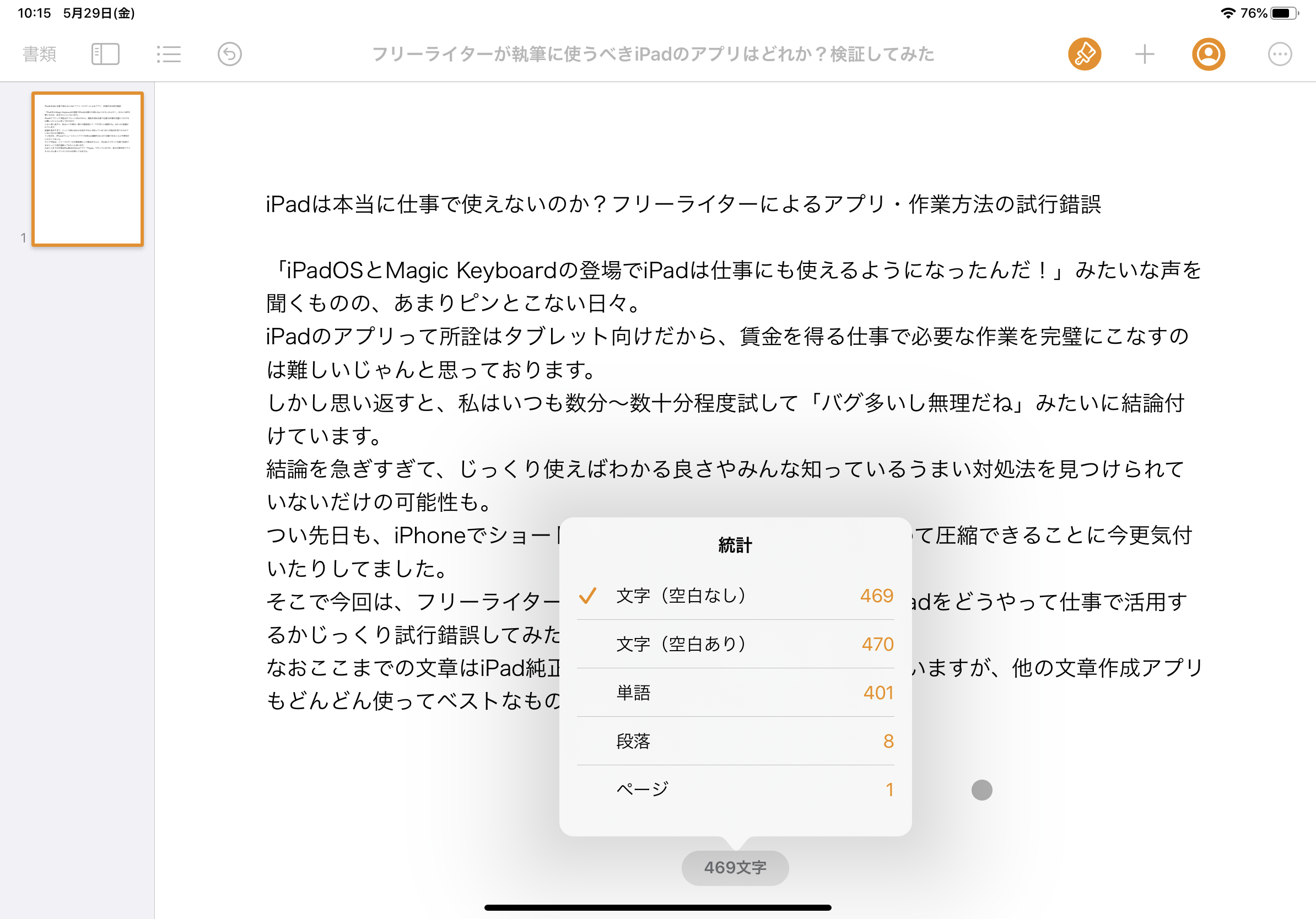Tap the home indicator bar at bottom
Screen dimensions: 1316x919
point(657,907)
